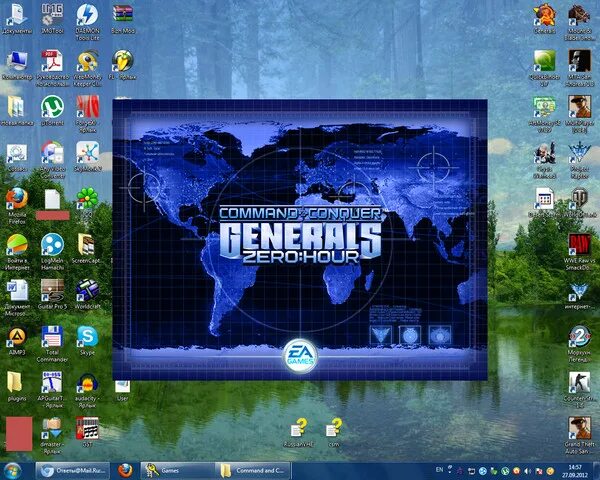The width and height of the screenshot is (600, 480).
Task: Launch LogMeIn Hamachi shortcut
Action: (52, 246)
